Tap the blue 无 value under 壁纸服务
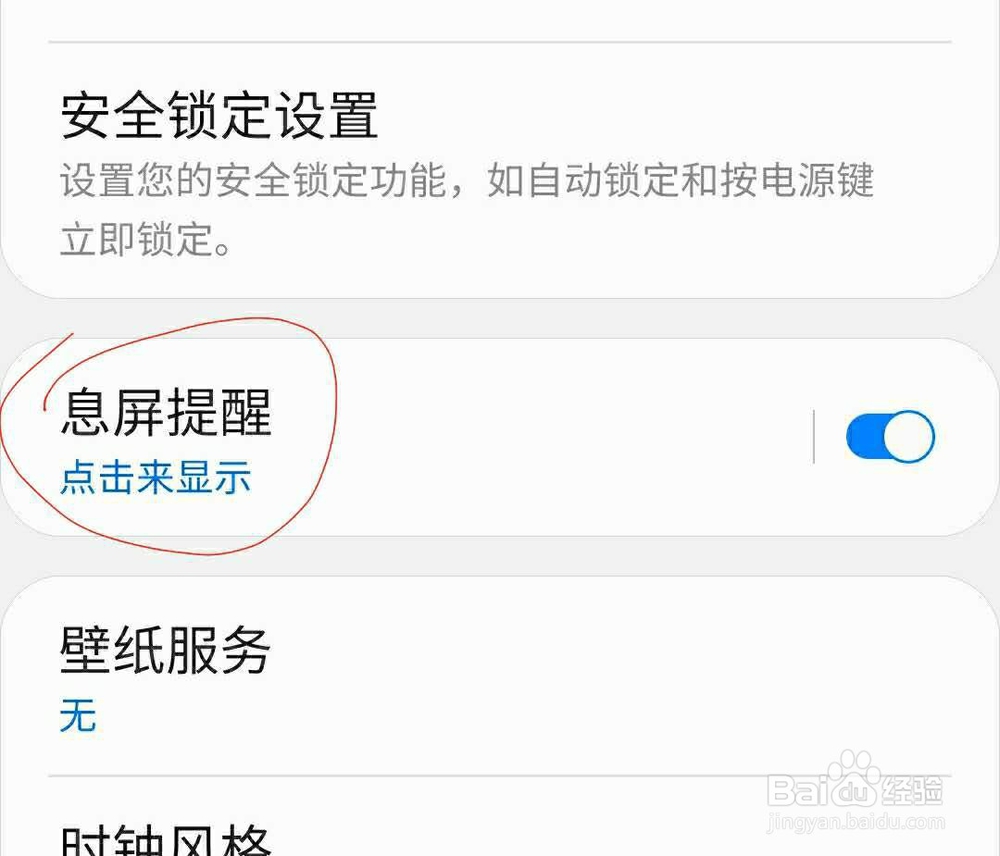 coord(78,714)
